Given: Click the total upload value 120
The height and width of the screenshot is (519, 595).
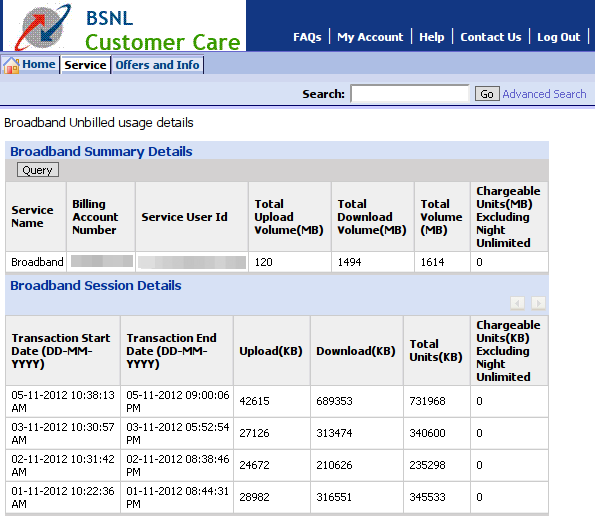Looking at the screenshot, I should coord(263,262).
